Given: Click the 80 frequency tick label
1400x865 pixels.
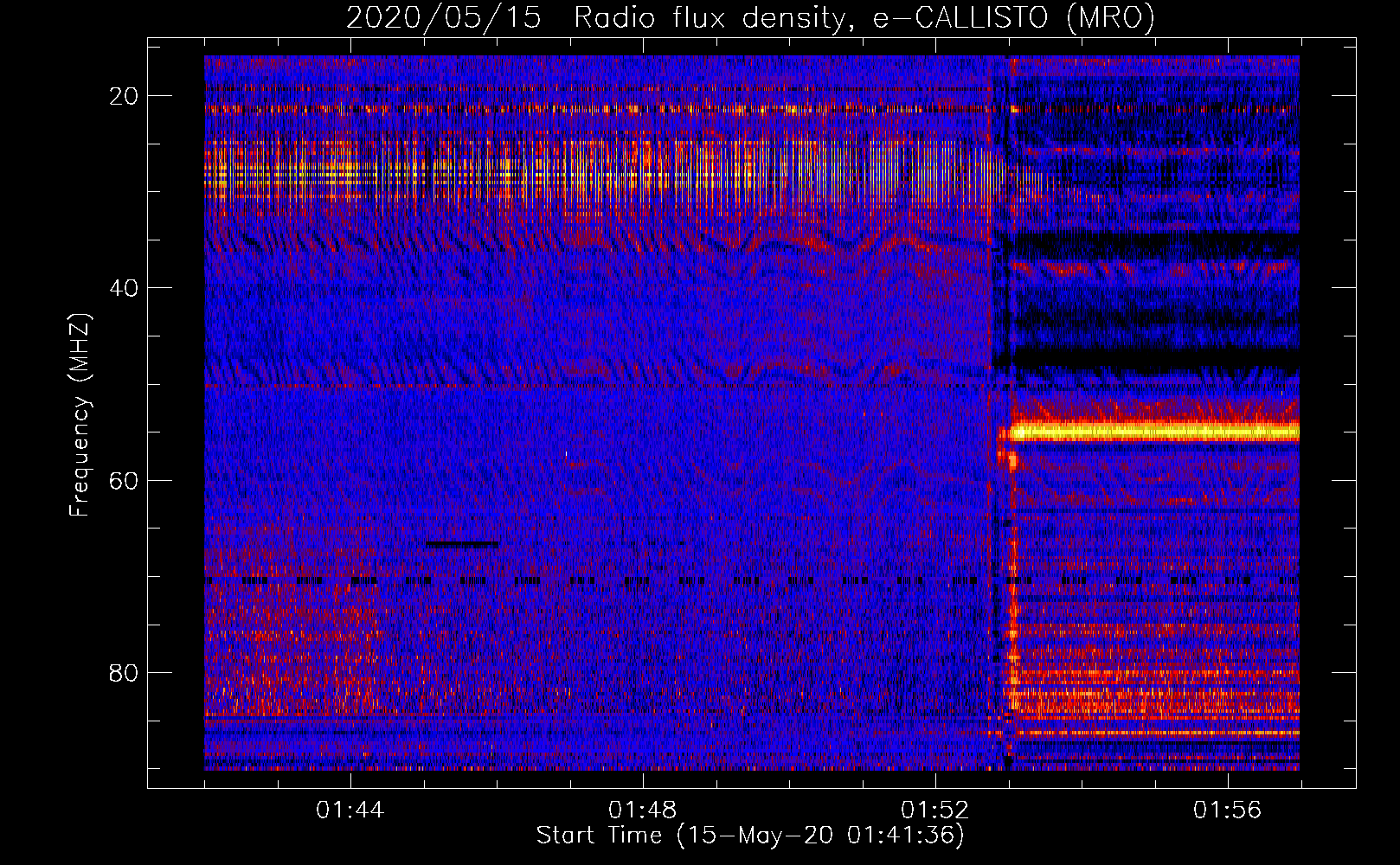Looking at the screenshot, I should [x=124, y=672].
